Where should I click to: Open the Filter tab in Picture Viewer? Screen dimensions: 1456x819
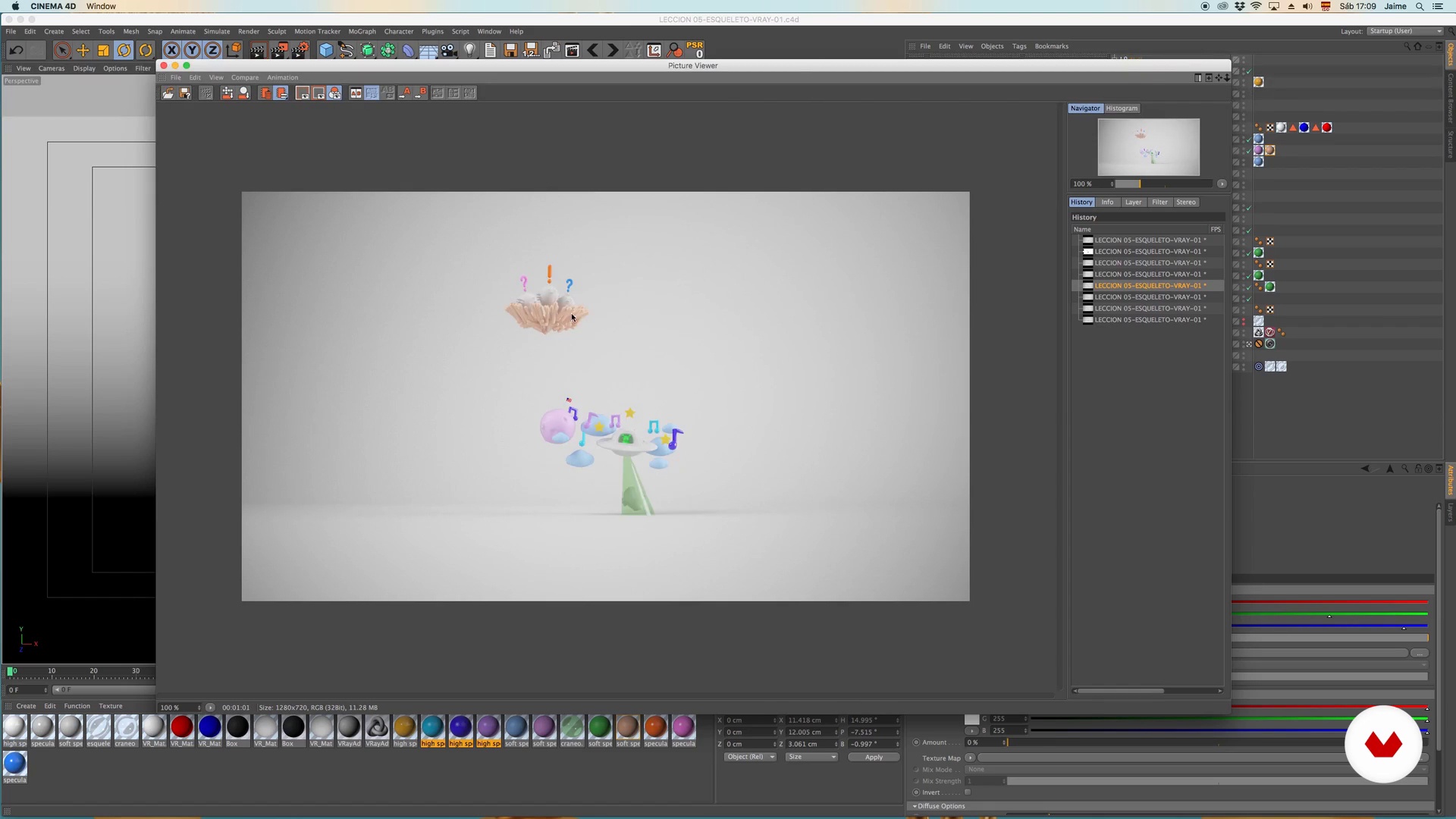[x=1159, y=202]
